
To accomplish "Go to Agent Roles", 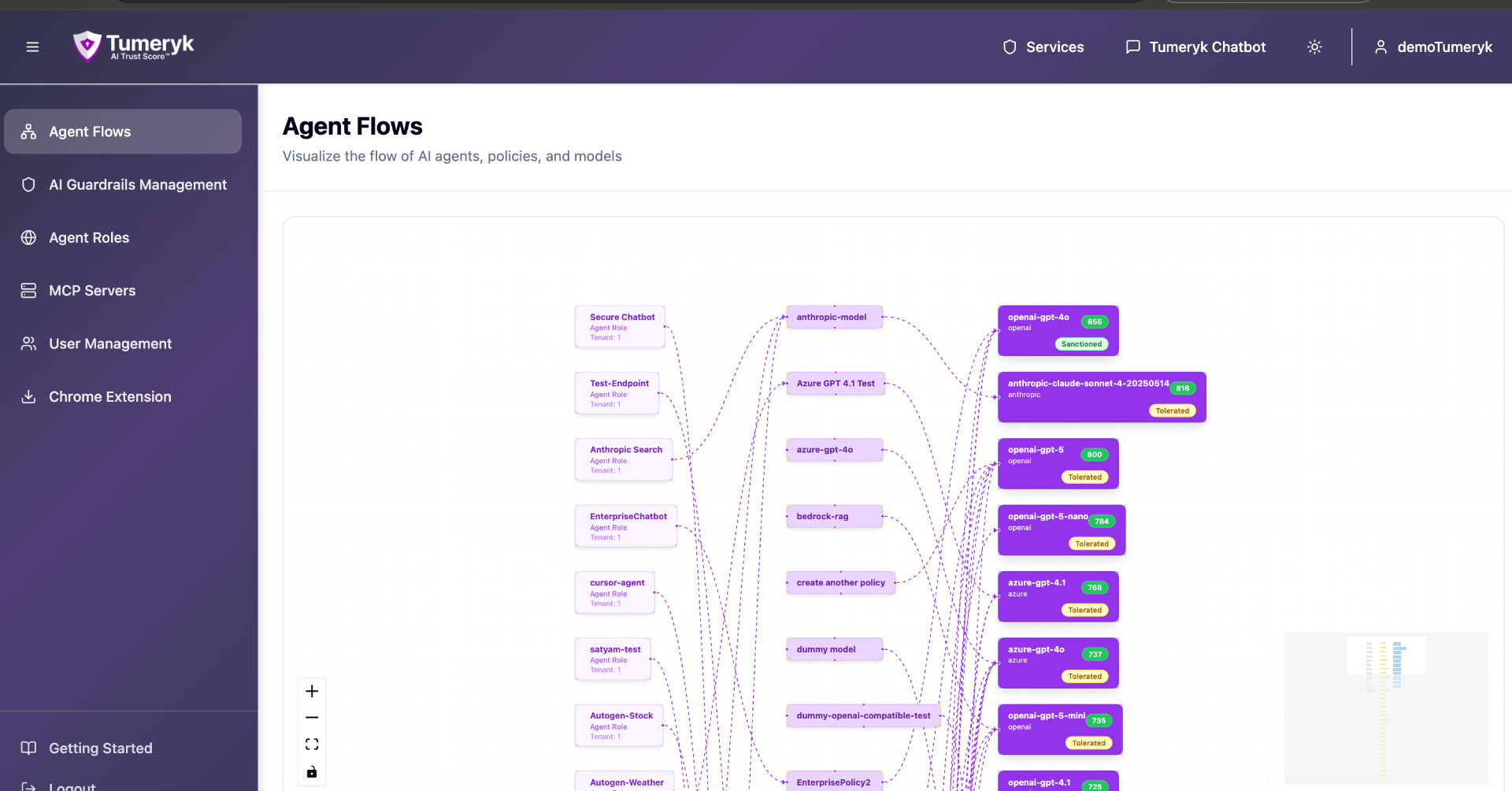I will click(x=123, y=237).
